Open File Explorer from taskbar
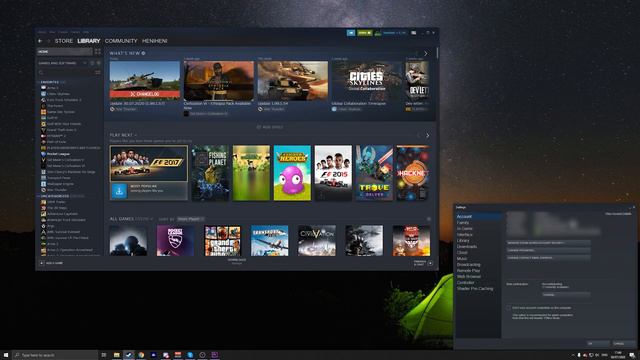 coord(116,355)
